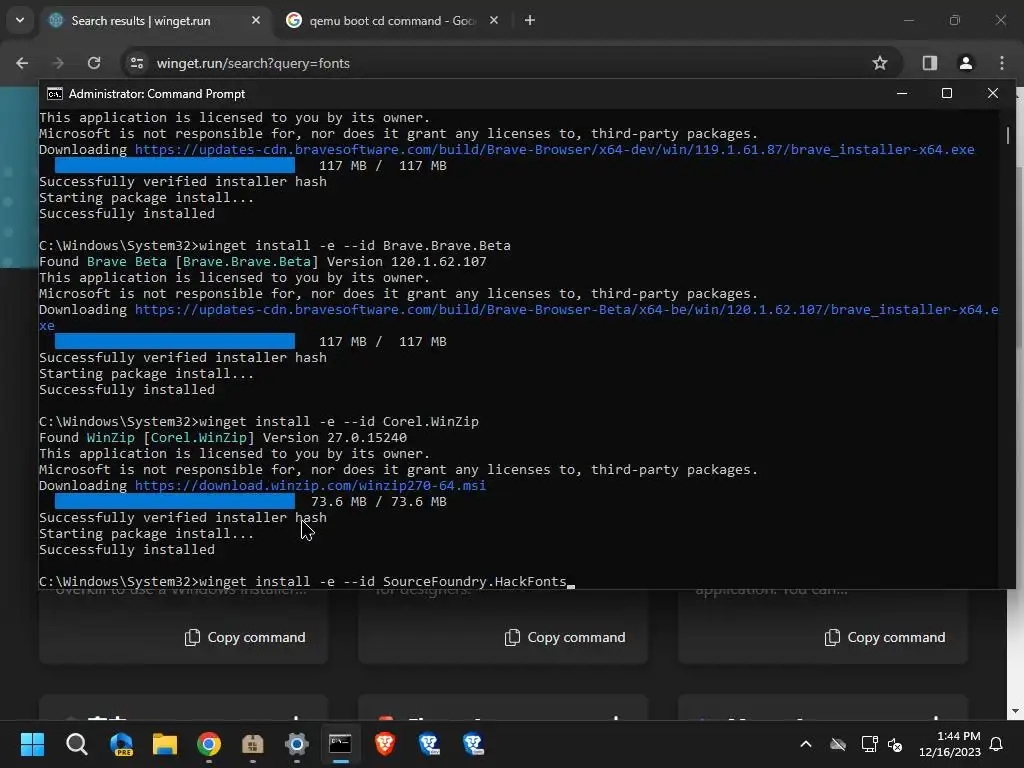1024x768 pixels.
Task: Close the Administrator Command Prompt window
Action: (993, 93)
